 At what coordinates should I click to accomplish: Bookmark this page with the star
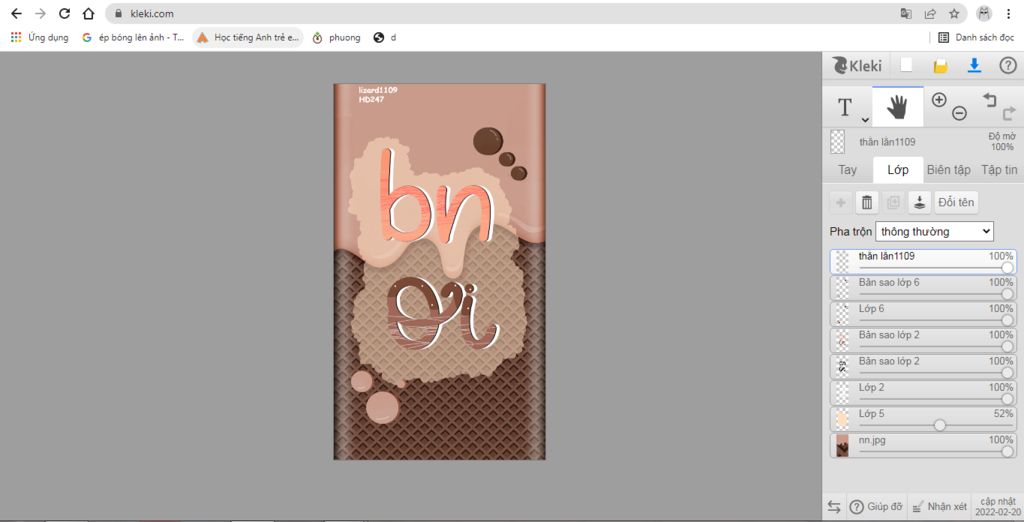click(x=954, y=13)
